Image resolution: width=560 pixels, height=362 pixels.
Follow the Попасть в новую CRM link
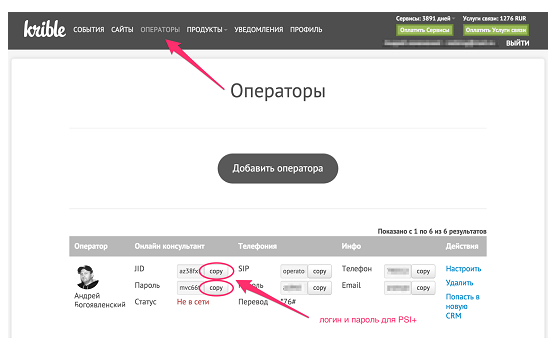tap(462, 306)
